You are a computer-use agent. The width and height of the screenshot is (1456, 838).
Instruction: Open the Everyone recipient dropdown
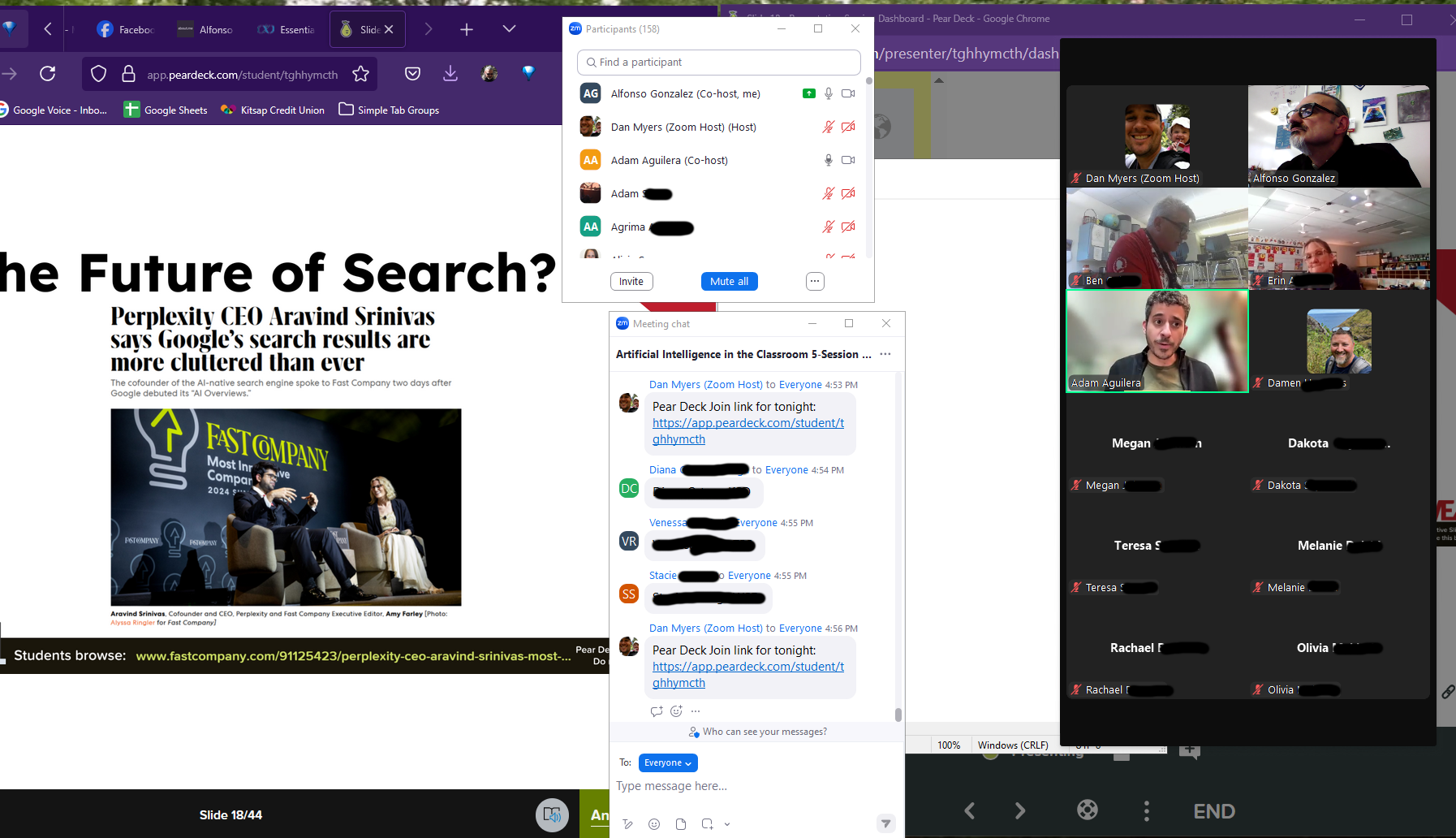668,762
